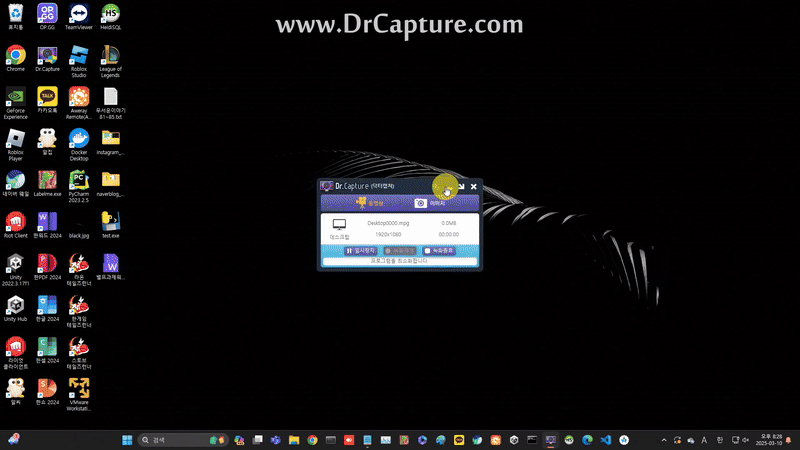
Task: Select the HeidiSQL desktop icon
Action: 110,17
